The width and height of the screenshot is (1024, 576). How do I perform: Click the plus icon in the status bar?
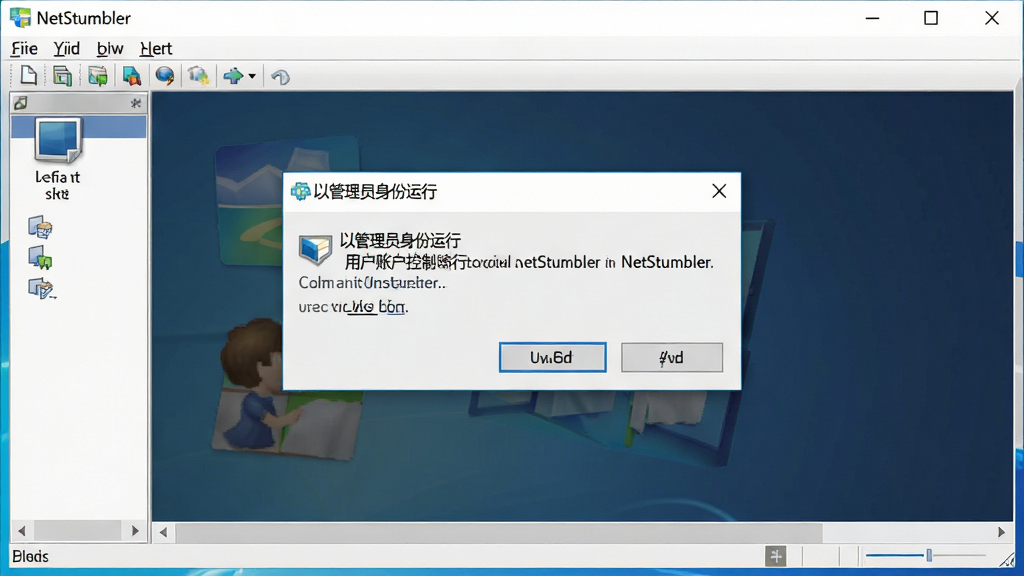[x=776, y=556]
